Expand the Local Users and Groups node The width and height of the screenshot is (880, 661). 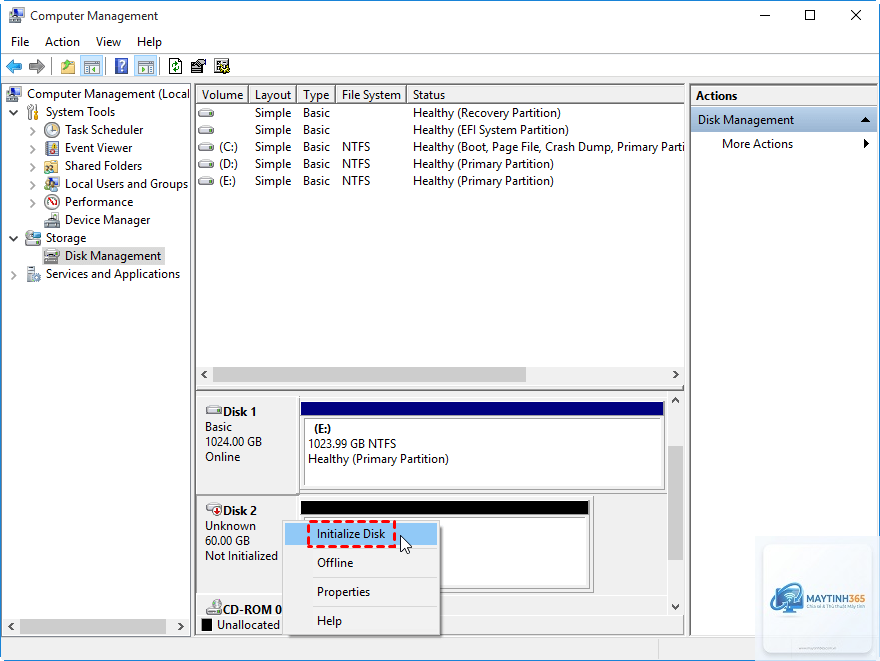pyautogui.click(x=33, y=185)
